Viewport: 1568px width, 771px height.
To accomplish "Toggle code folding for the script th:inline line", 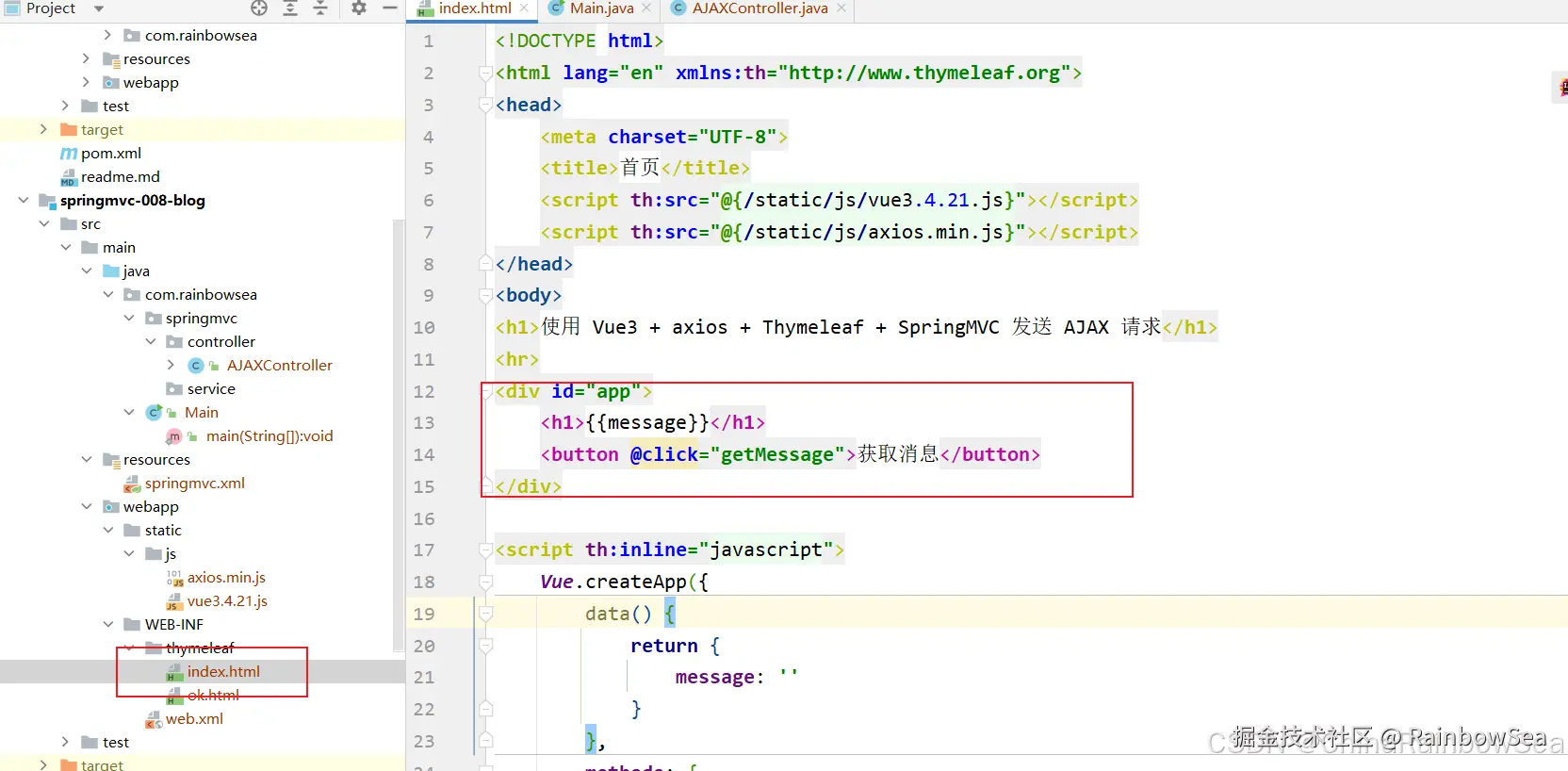I will pyautogui.click(x=486, y=550).
